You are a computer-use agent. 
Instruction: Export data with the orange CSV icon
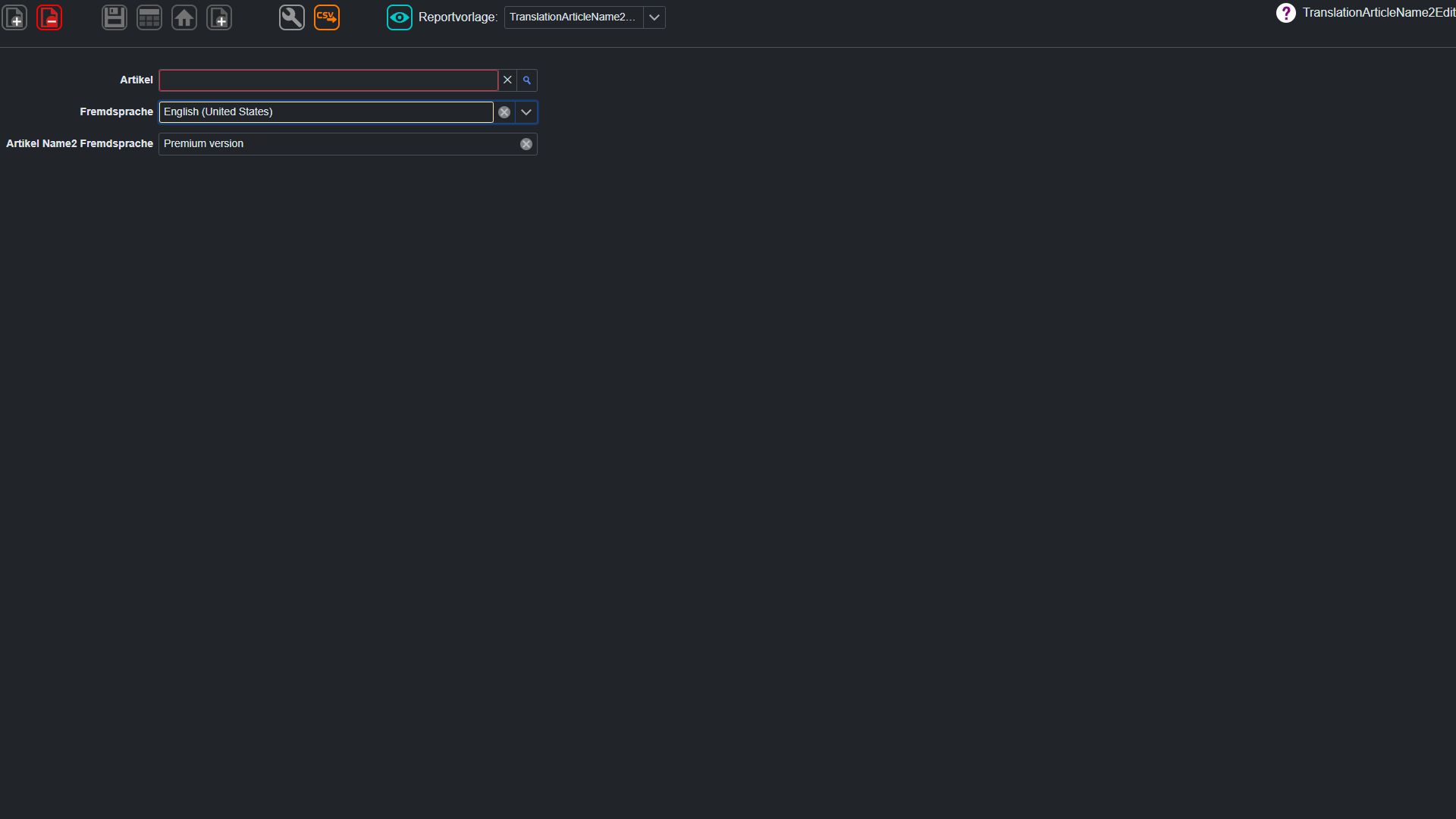(x=327, y=17)
